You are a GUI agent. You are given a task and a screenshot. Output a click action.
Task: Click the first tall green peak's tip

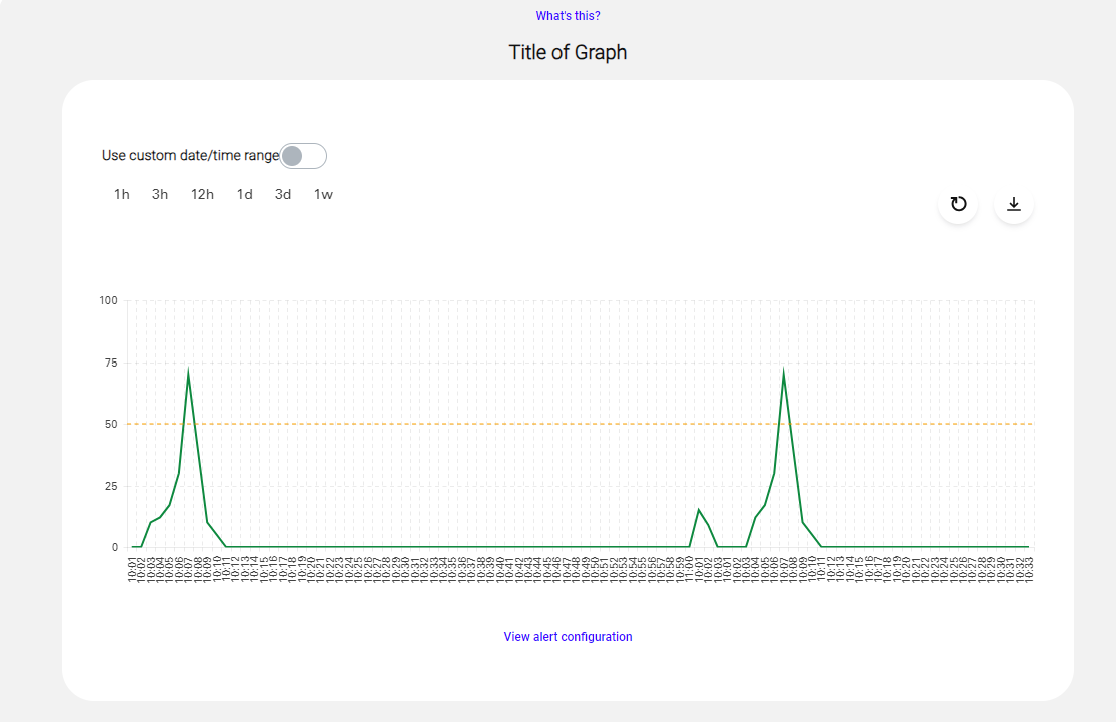188,373
